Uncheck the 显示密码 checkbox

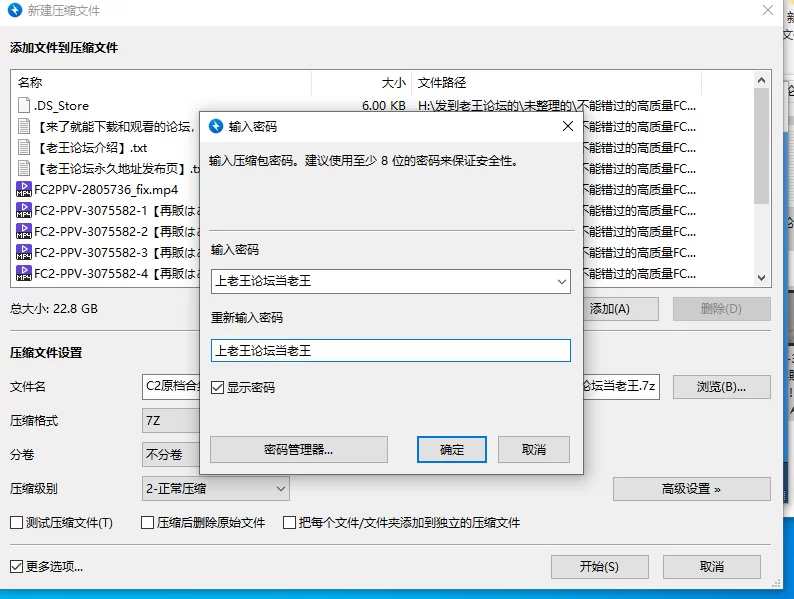coord(218,388)
